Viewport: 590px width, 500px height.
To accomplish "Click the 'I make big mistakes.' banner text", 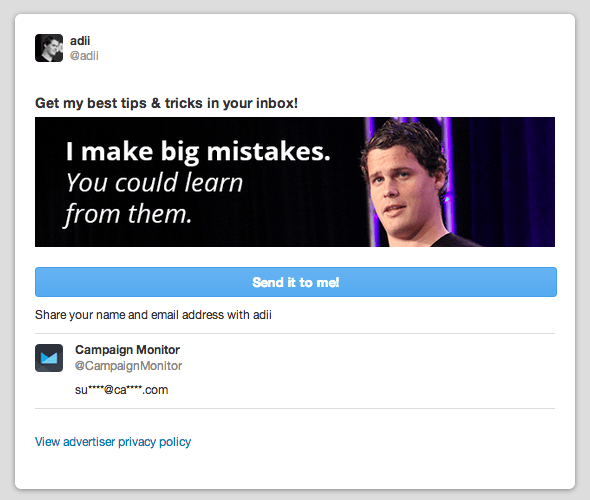I will coord(198,151).
